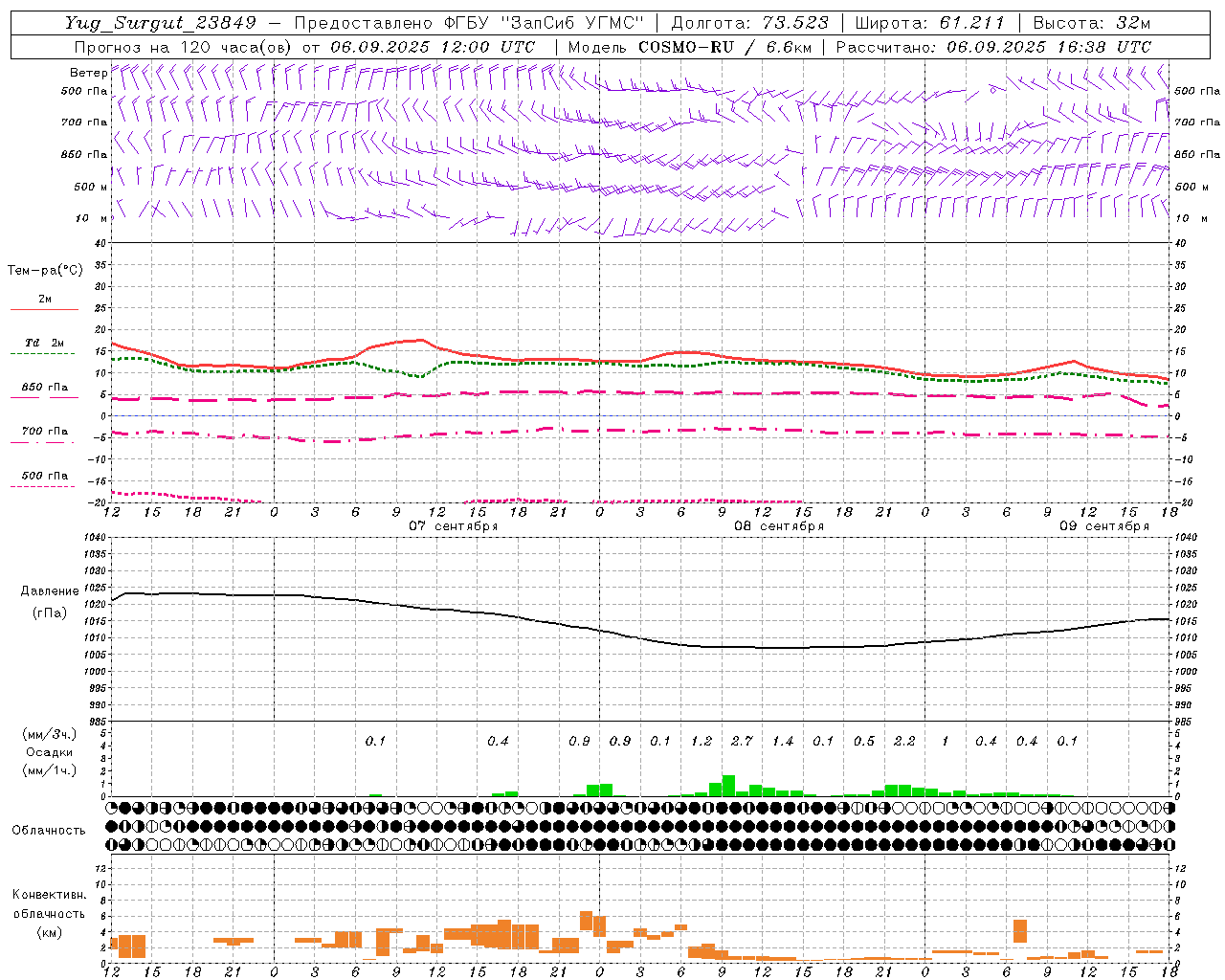This screenshot has height=980, width=1225.
Task: Click the tallest green precipitation bar
Action: click(x=728, y=786)
